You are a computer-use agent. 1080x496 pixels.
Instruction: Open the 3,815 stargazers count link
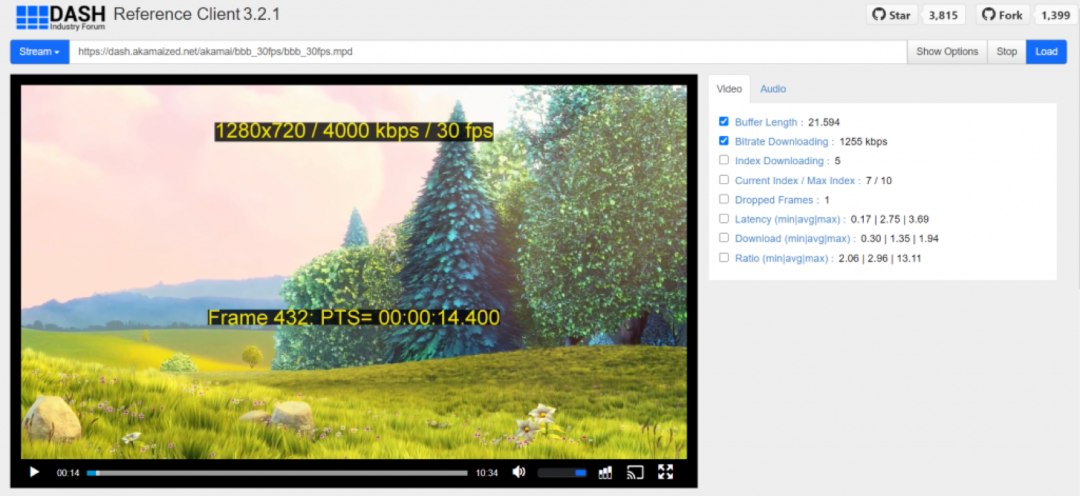tap(943, 15)
